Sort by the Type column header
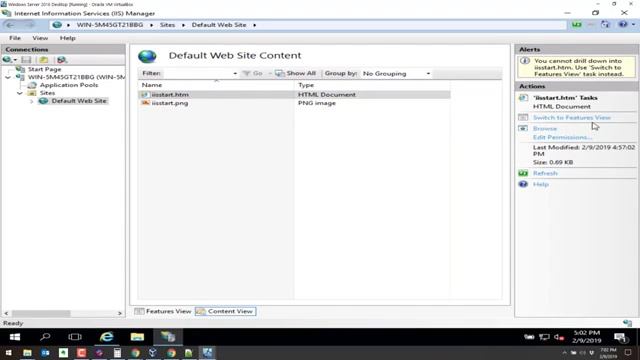Screen dimensions: 640x360 pos(372,85)
